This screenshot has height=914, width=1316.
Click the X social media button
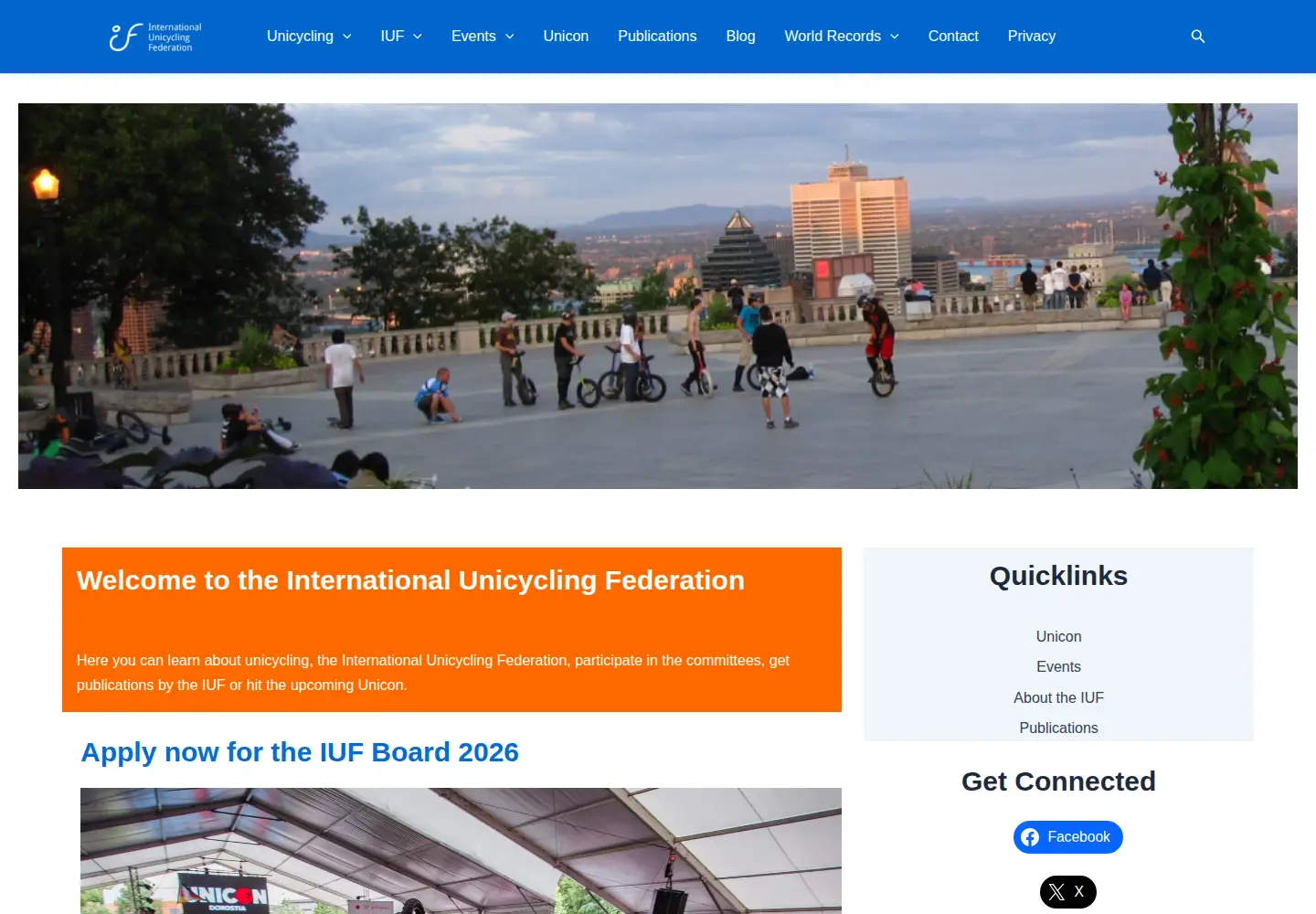1067,892
